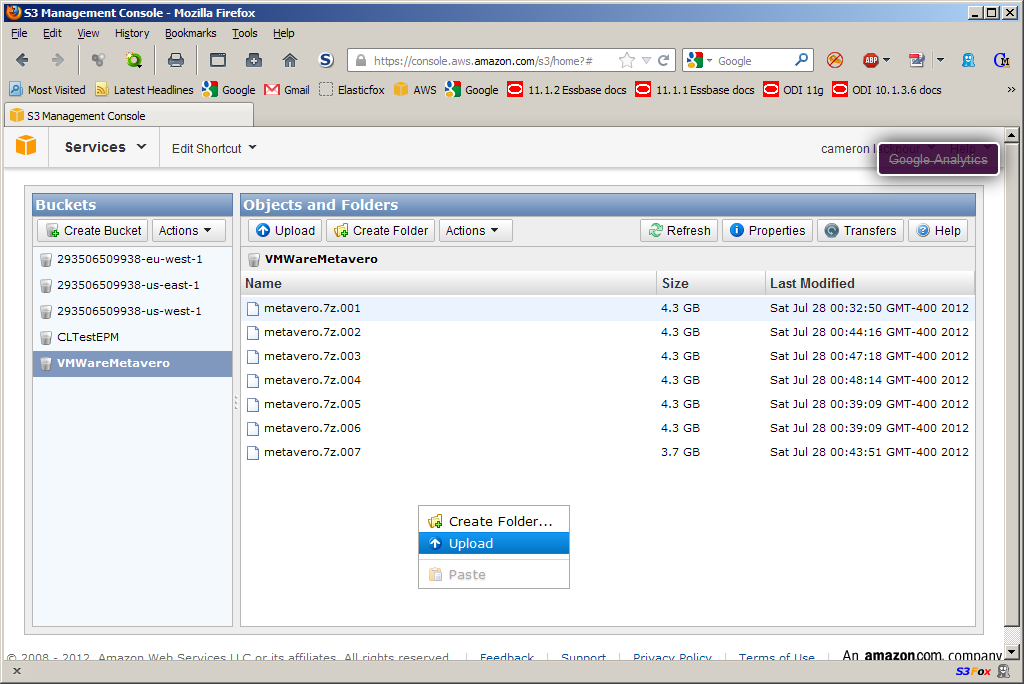Sort by the Size column header
Screen dimensions: 1024x684
tap(711, 284)
